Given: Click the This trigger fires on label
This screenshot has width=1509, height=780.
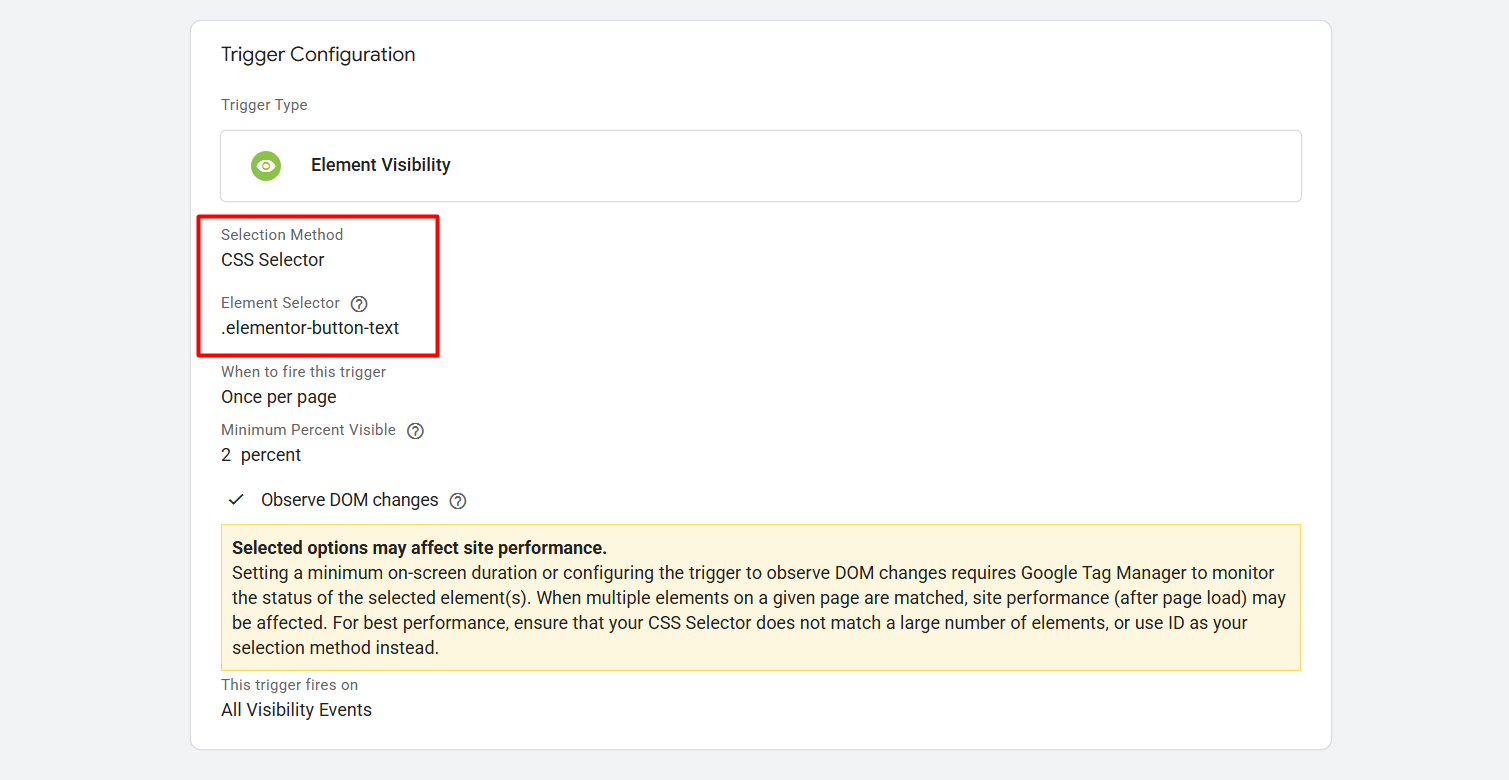Looking at the screenshot, I should coord(289,685).
